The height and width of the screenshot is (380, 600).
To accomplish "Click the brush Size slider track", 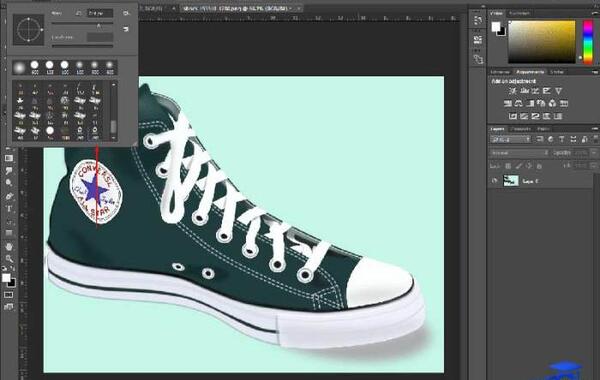I will [x=82, y=24].
